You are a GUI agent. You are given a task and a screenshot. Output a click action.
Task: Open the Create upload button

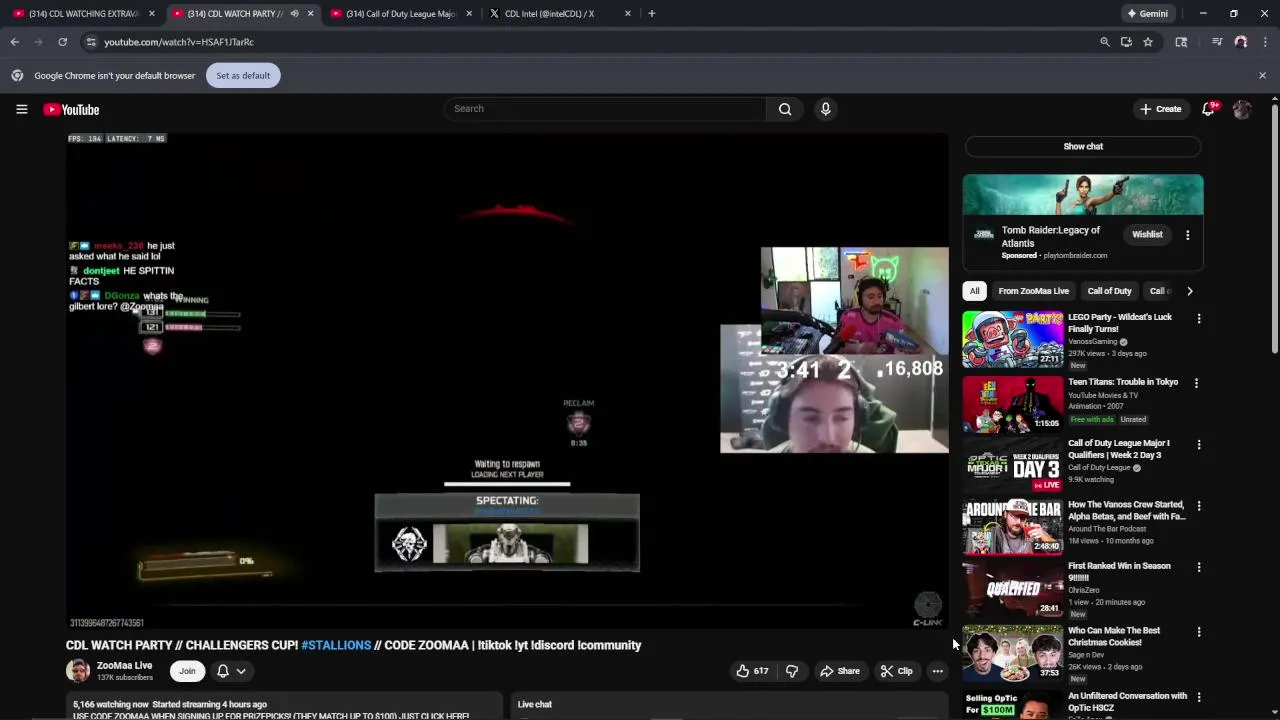coord(1160,109)
